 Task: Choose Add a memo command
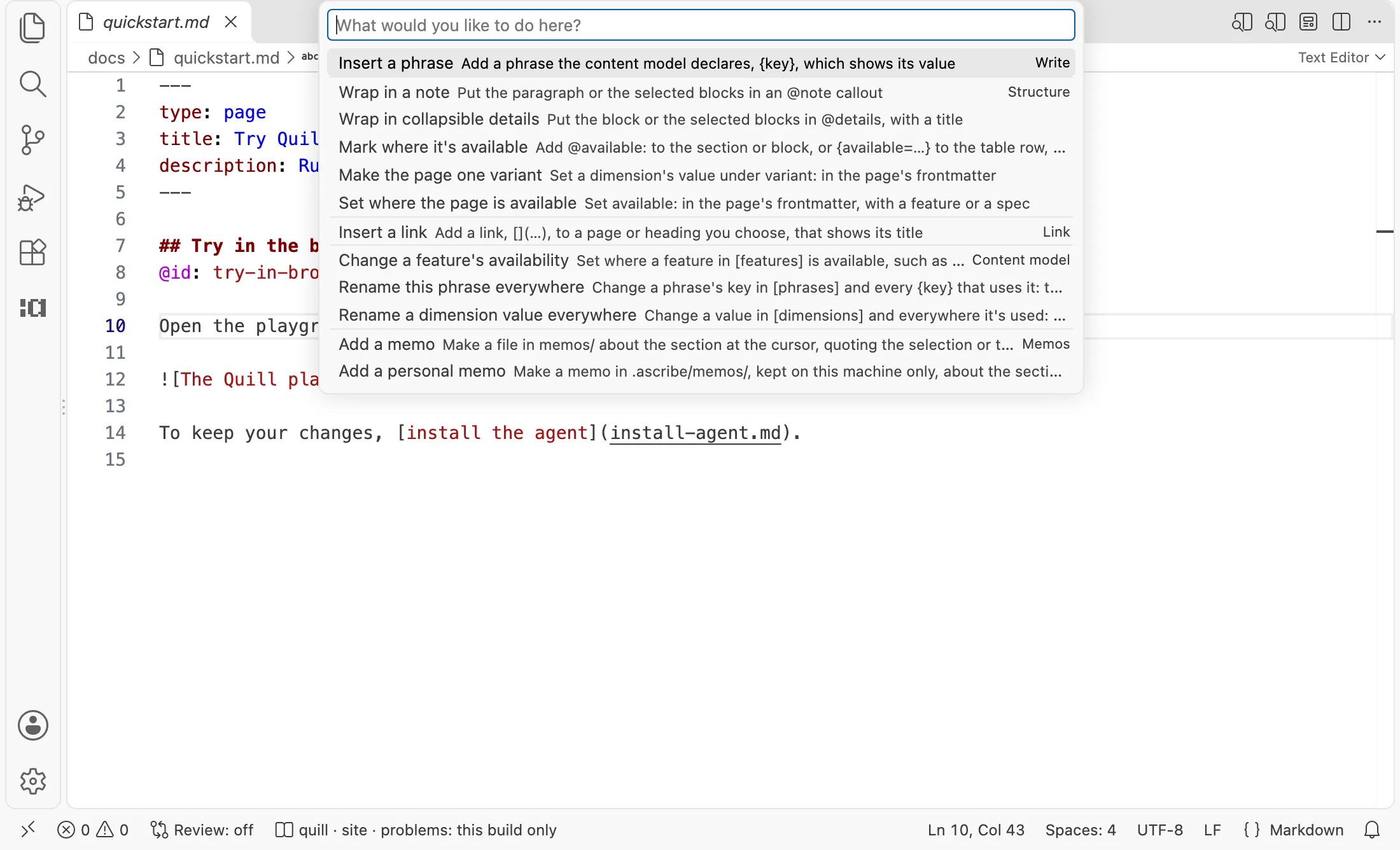701,344
